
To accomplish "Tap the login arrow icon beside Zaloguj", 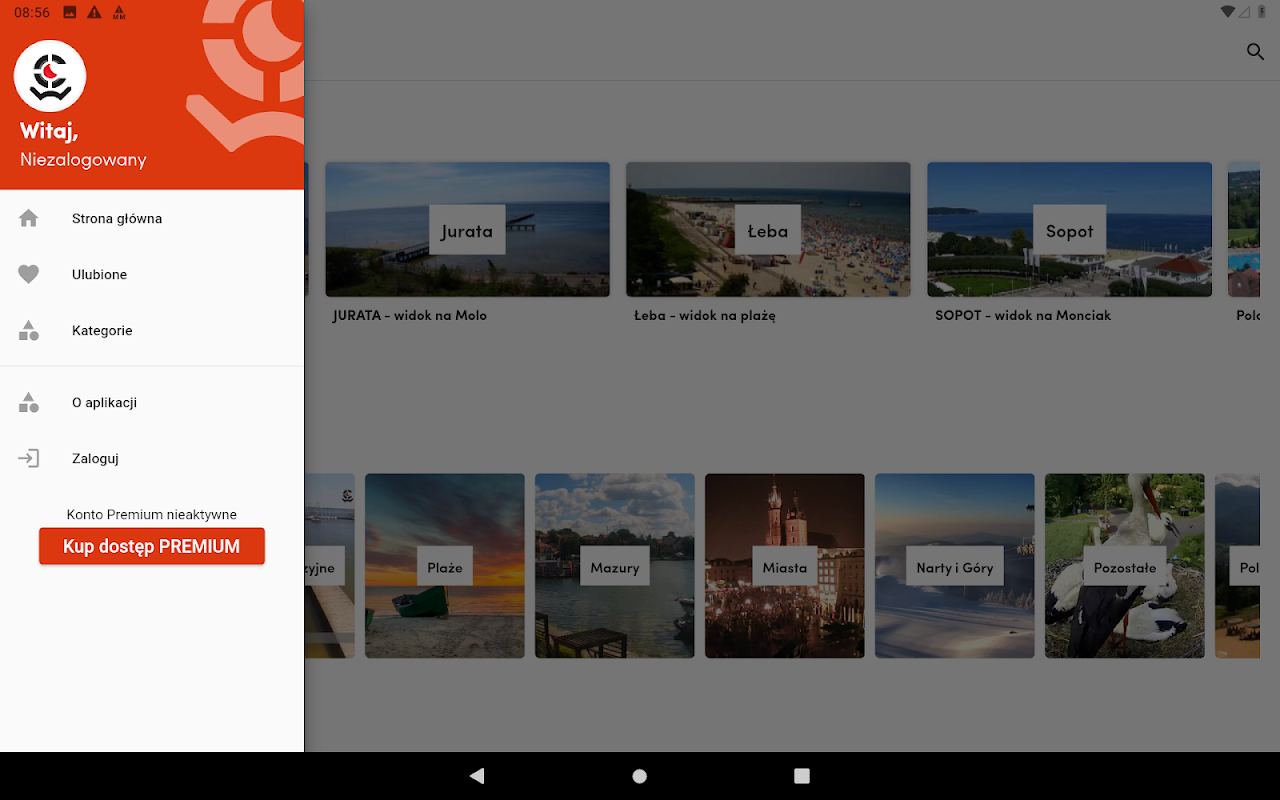I will (28, 458).
